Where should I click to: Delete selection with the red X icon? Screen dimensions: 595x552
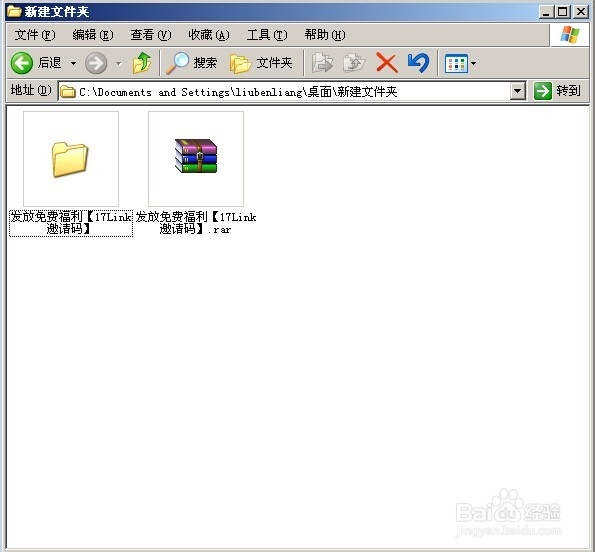point(386,63)
